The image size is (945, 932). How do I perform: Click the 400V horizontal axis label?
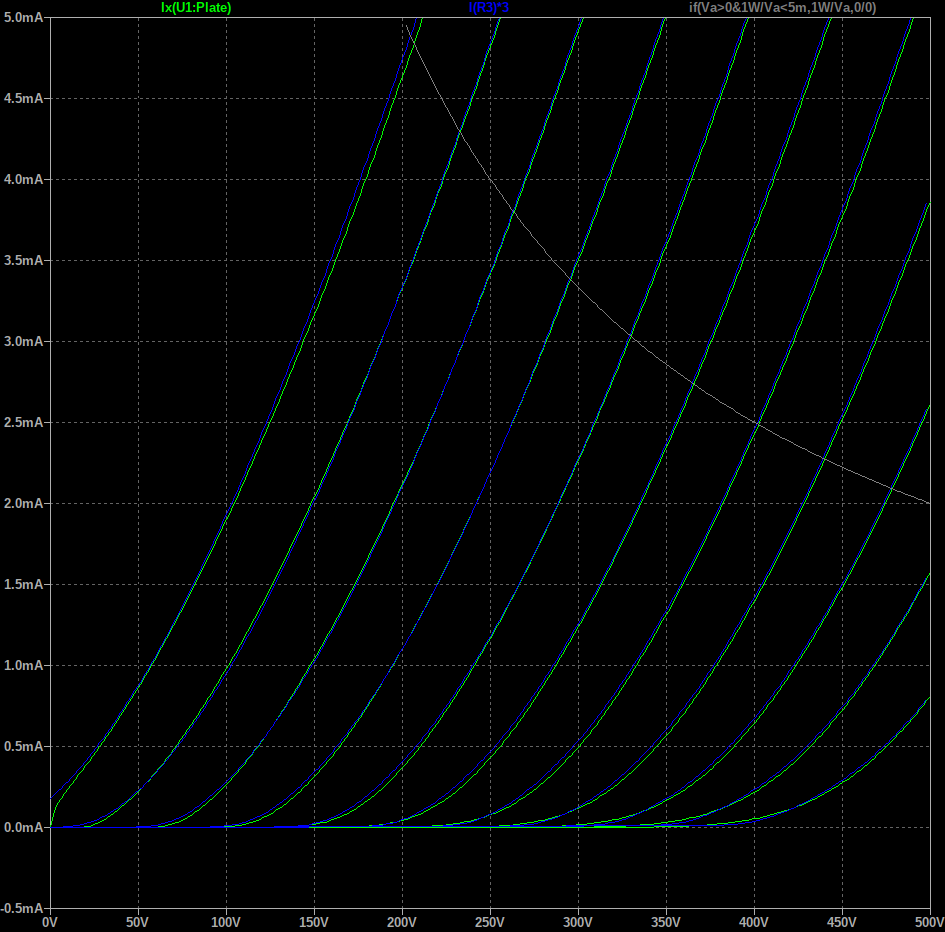753,922
